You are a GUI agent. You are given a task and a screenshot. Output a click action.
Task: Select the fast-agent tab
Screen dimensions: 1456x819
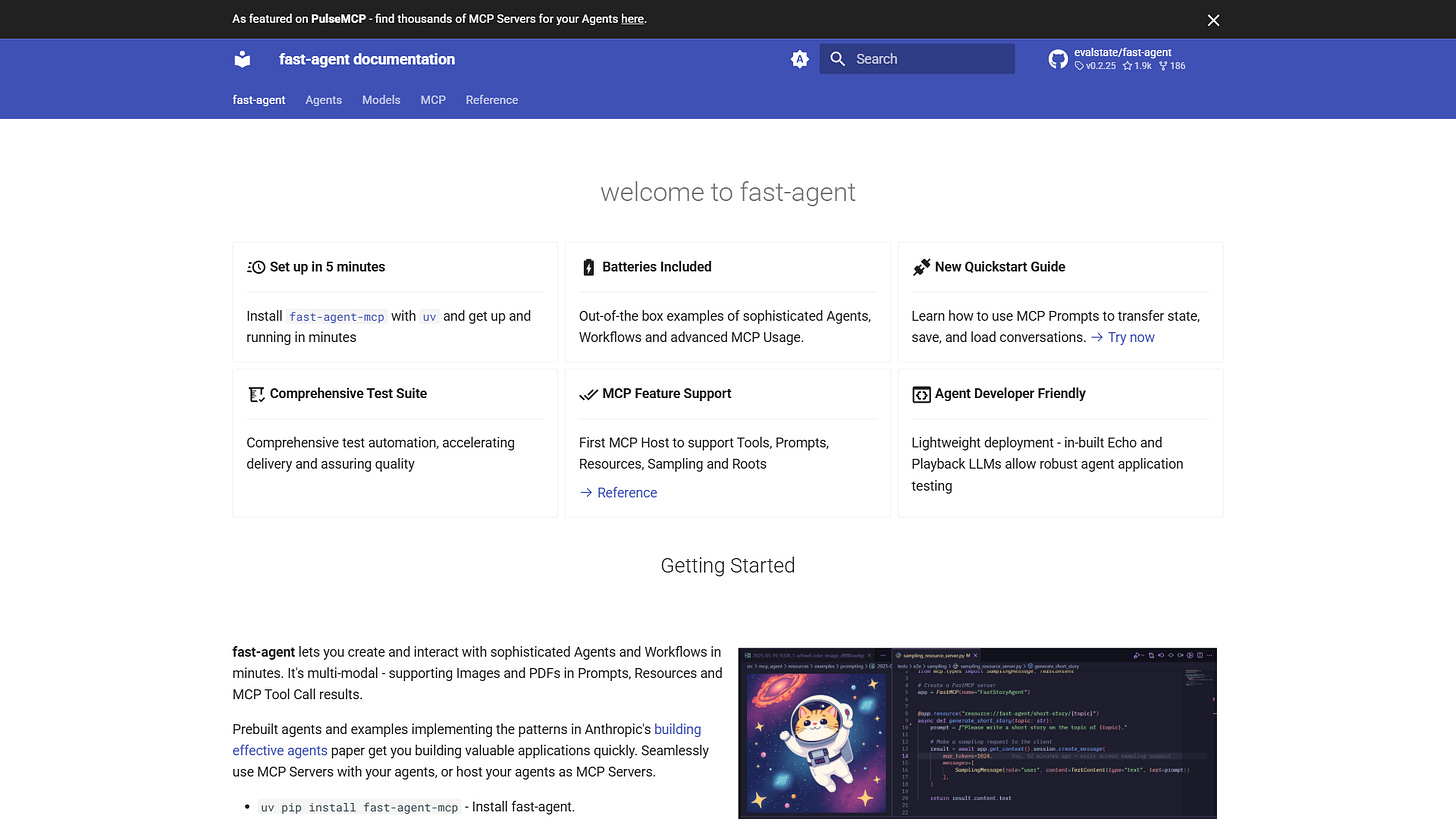259,100
